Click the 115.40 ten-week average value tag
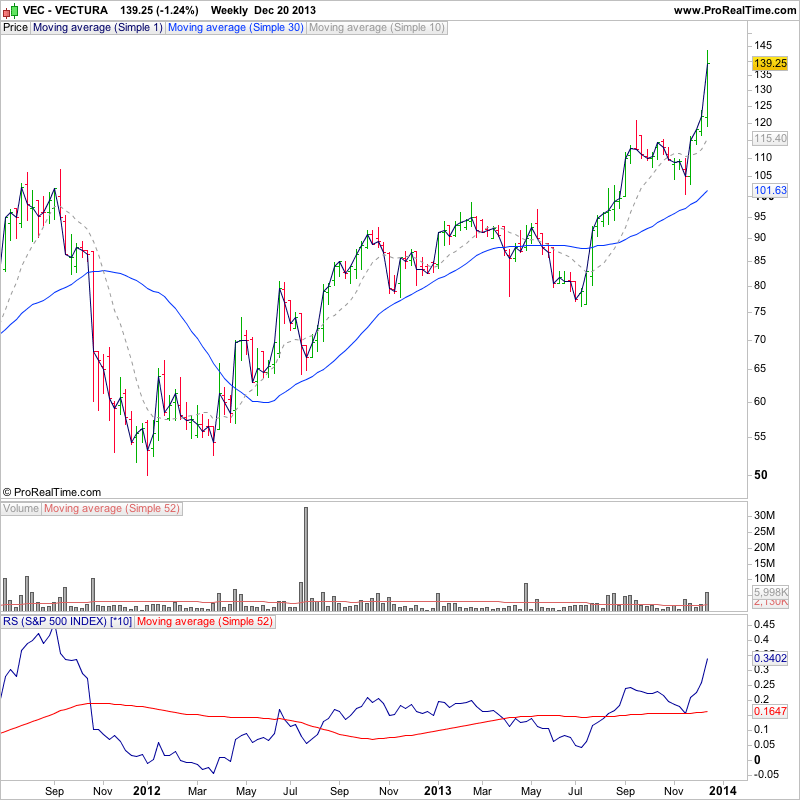Viewport: 800px width, 800px height. 770,138
